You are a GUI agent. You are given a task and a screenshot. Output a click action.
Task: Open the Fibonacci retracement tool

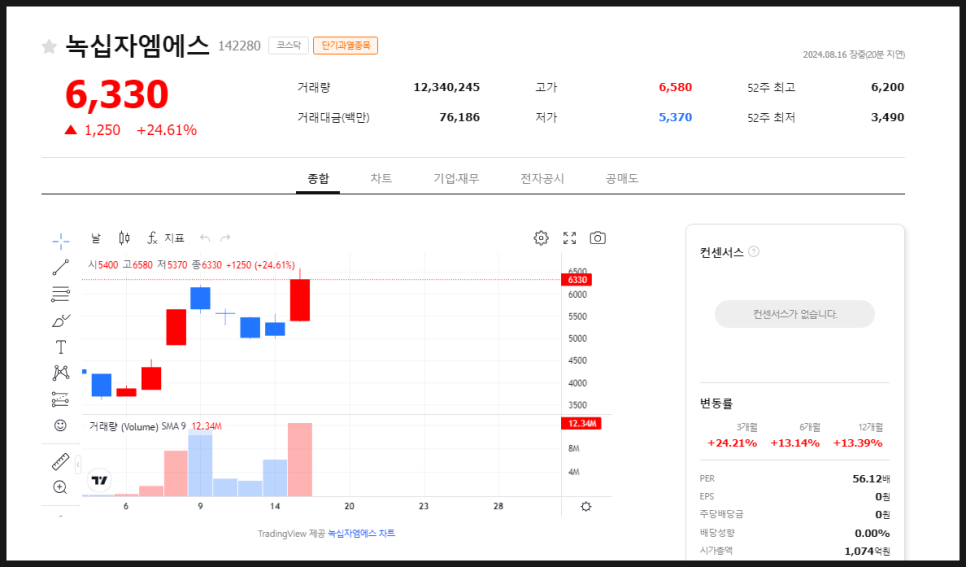60,294
